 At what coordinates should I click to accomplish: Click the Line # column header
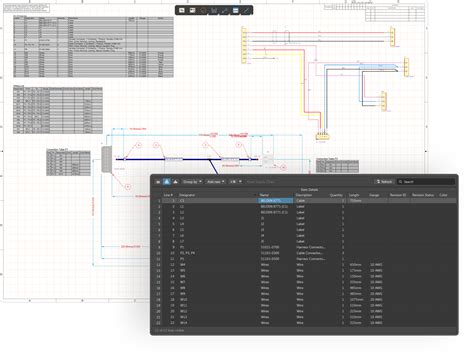pos(169,195)
